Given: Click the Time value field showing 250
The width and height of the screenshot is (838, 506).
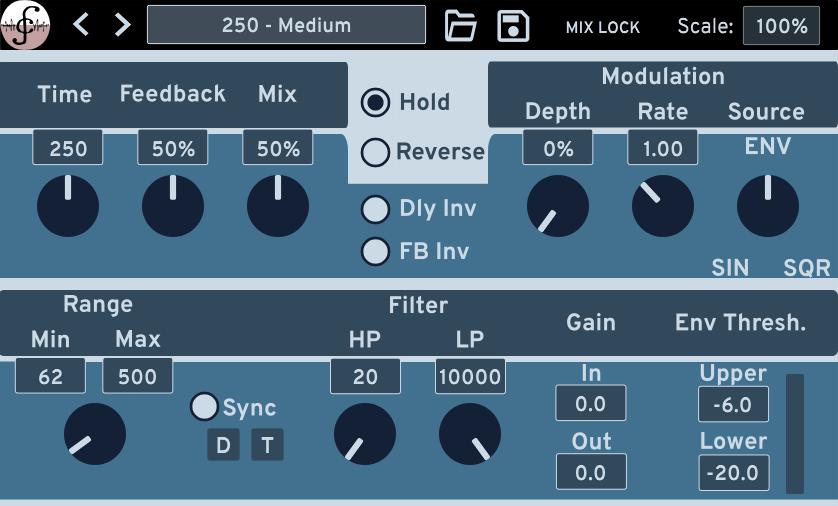Looking at the screenshot, I should (x=68, y=149).
